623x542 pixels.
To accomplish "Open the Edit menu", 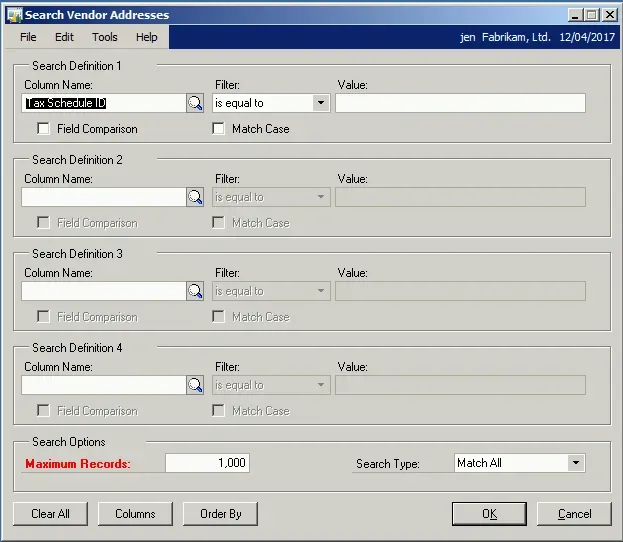I will click(64, 37).
